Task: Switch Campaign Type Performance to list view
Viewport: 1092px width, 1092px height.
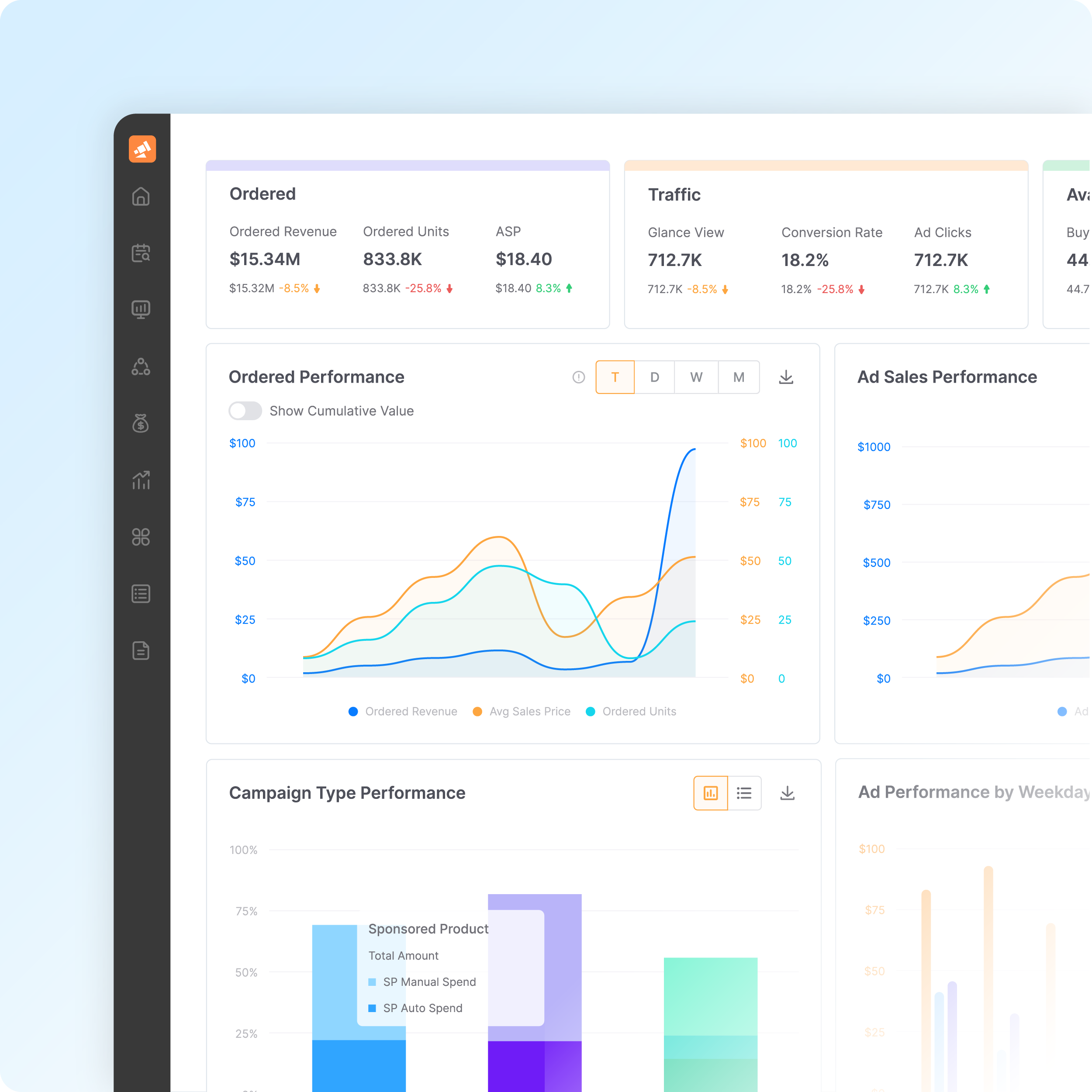Action: 744,794
